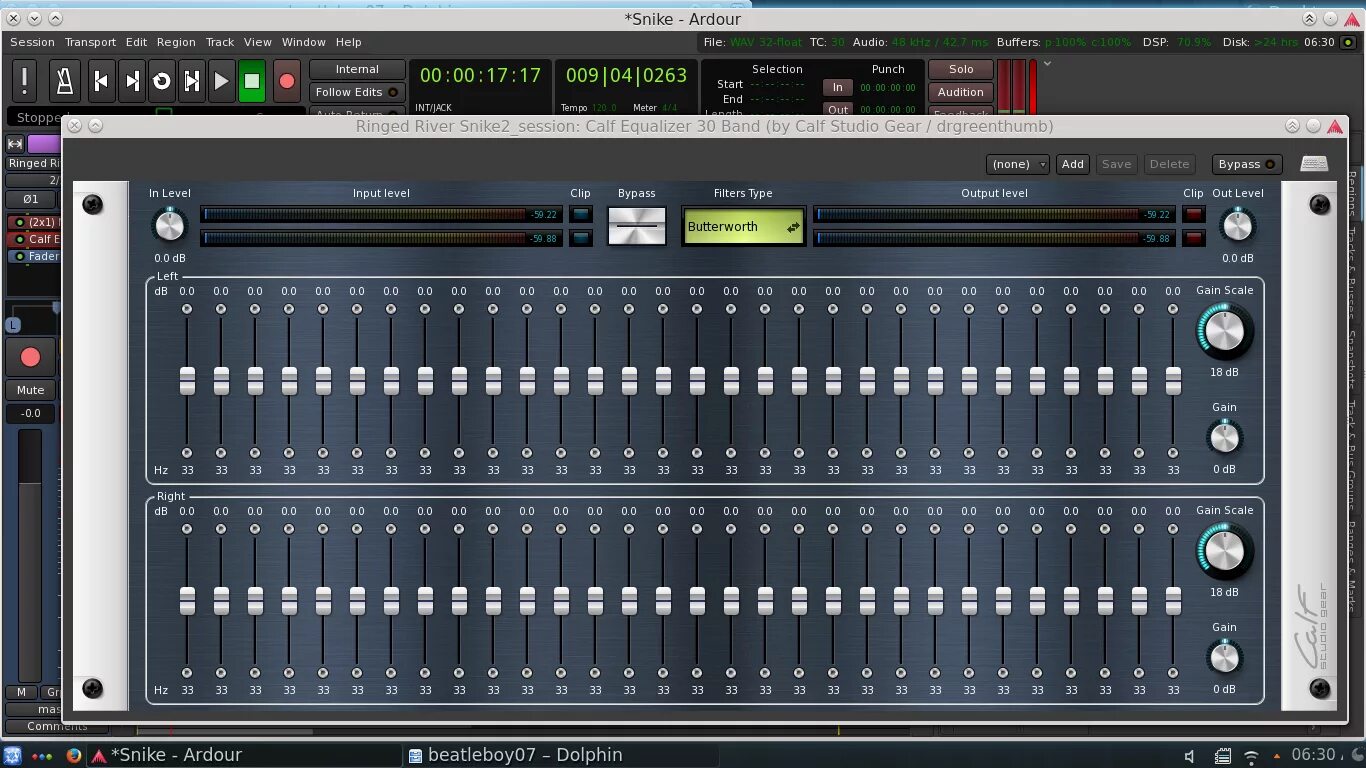Open the Window menu
The image size is (1366, 768).
(304, 42)
